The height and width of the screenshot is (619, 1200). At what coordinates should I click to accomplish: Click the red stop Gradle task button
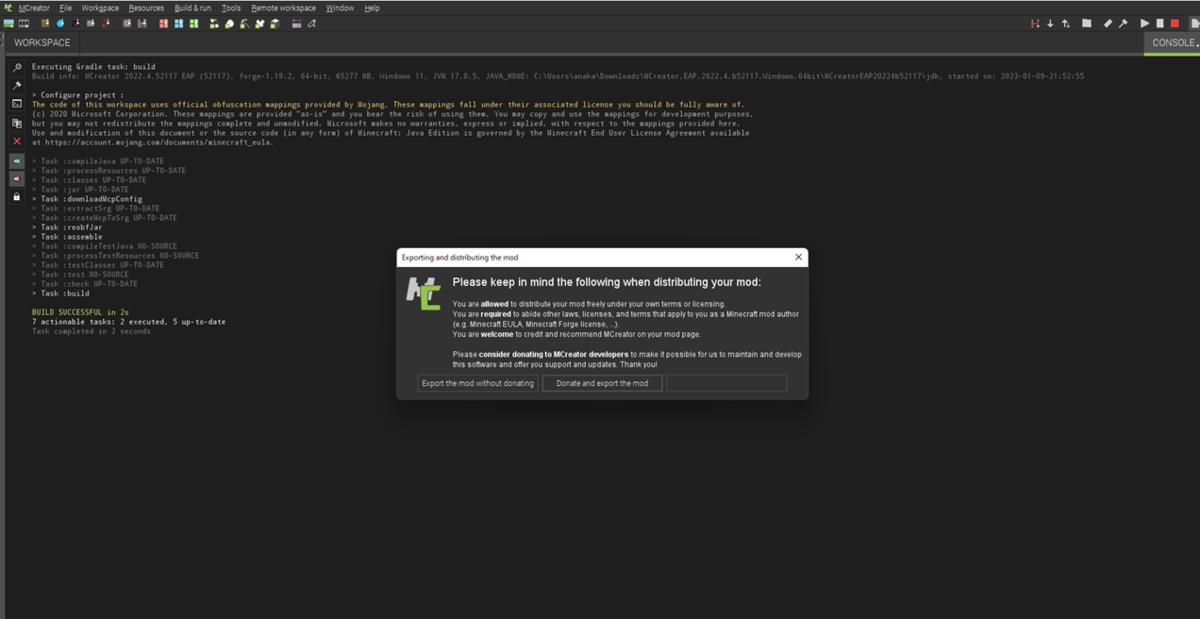click(x=1175, y=23)
